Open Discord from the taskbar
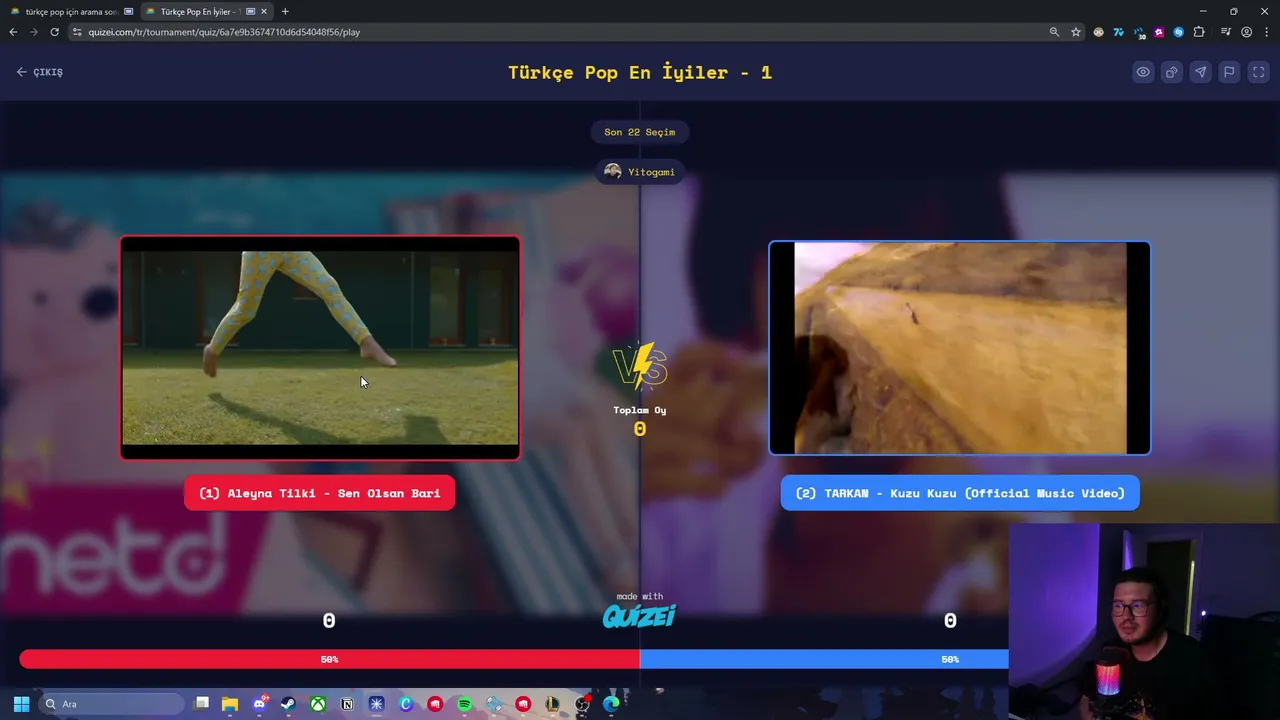The height and width of the screenshot is (720, 1280). pos(259,704)
